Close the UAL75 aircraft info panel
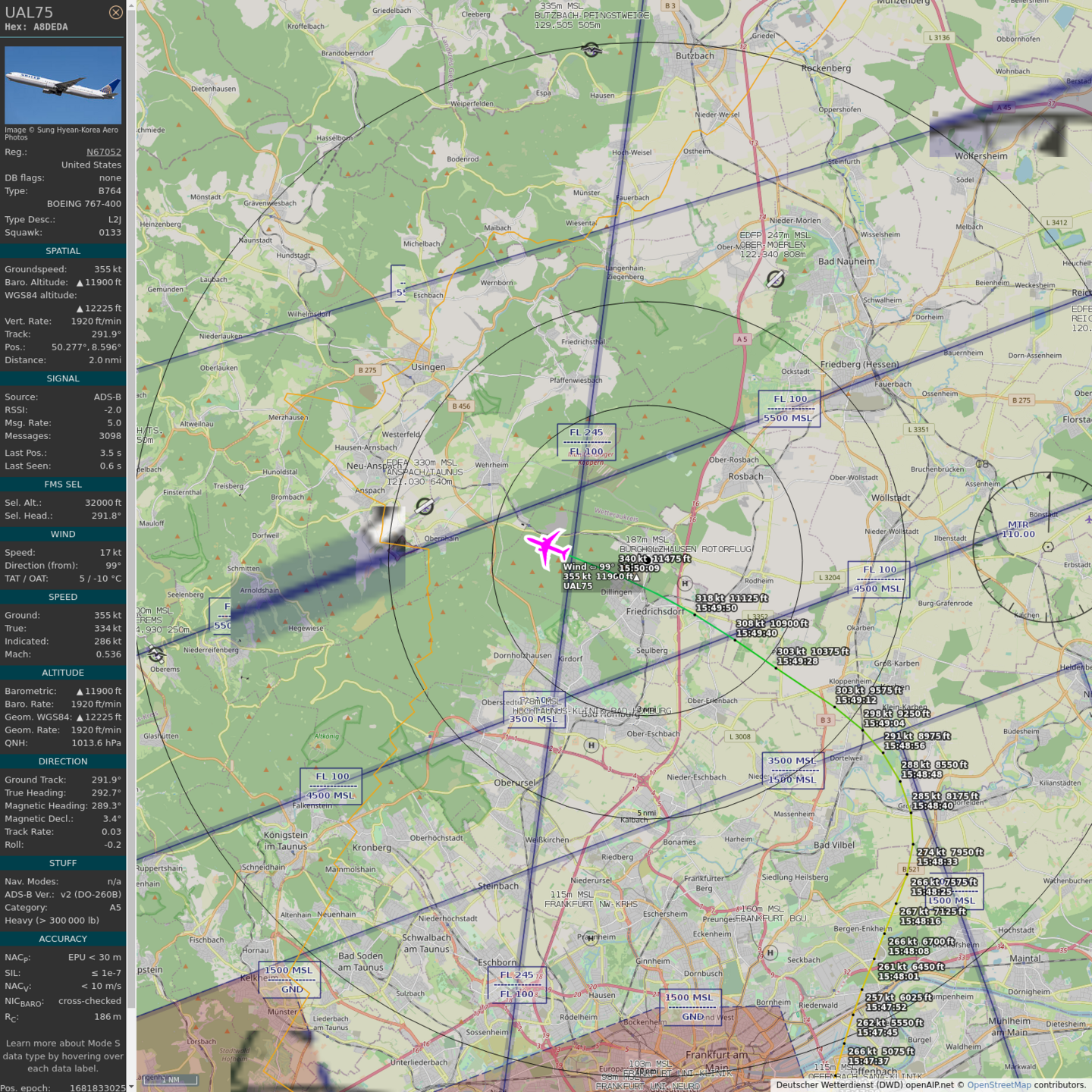The image size is (1092, 1092). coord(115,12)
